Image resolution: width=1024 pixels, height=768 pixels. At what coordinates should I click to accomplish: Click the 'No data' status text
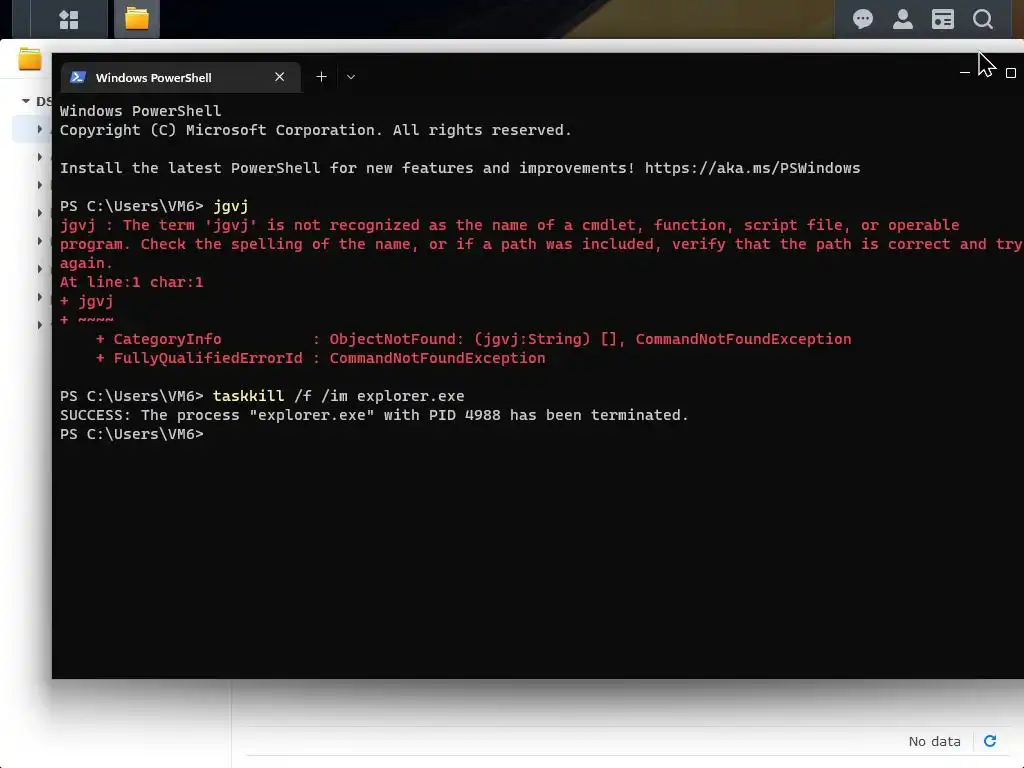tap(935, 741)
